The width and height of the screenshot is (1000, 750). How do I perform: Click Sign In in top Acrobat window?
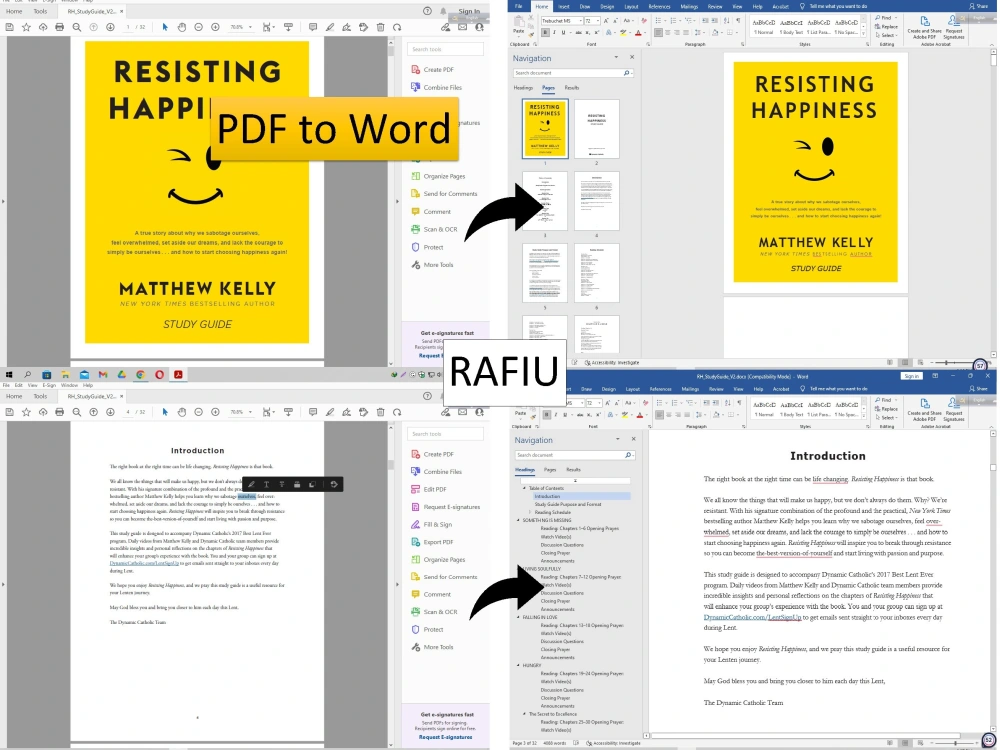coord(469,11)
